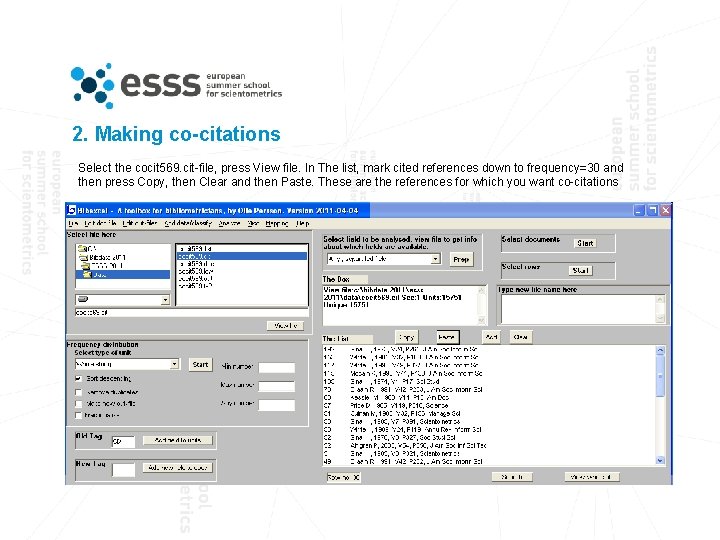The height and width of the screenshot is (540, 720).
Task: Select the Kessler M ... Am Doc row
Action: point(489,398)
